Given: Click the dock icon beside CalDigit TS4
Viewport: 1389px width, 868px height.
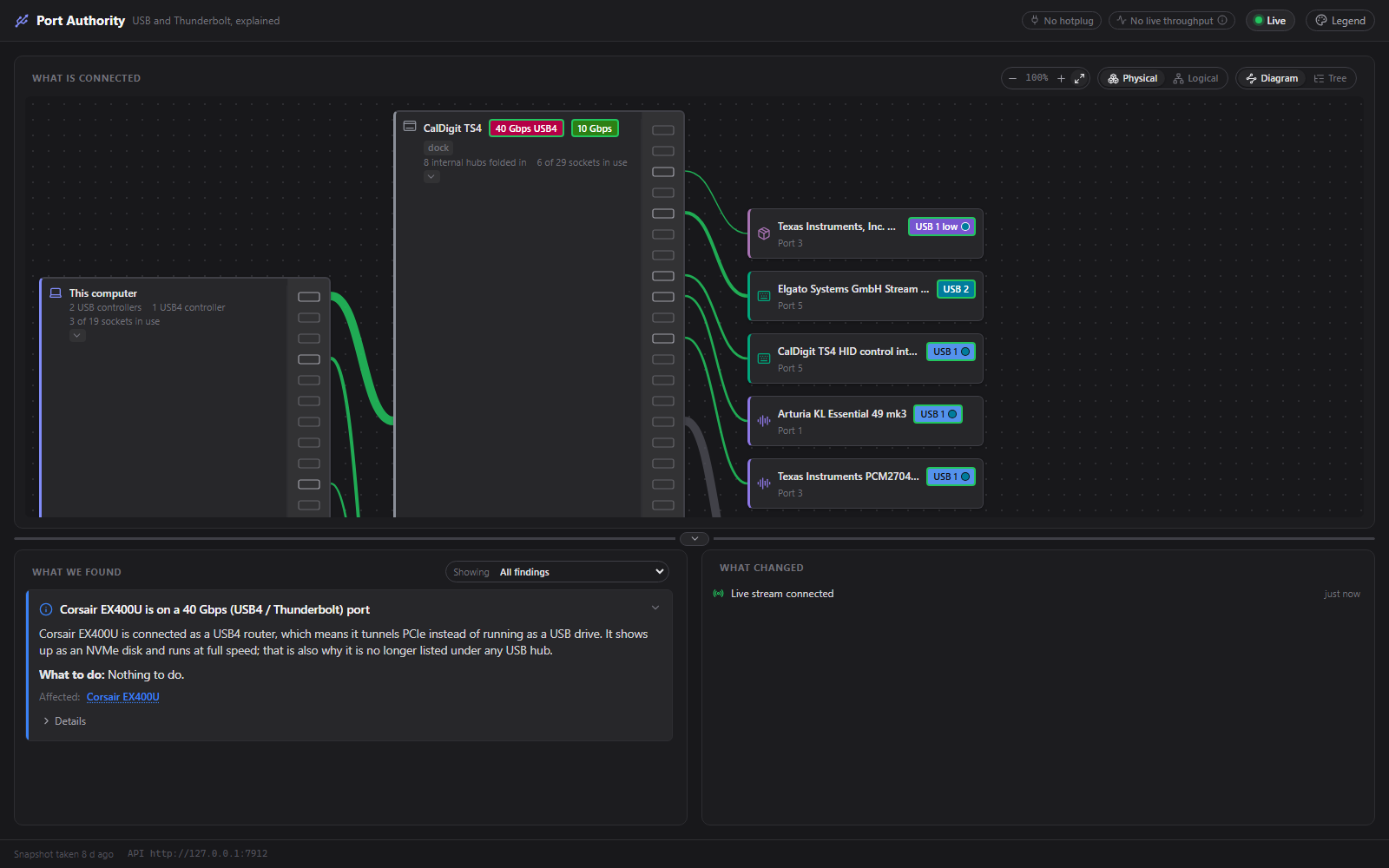Looking at the screenshot, I should click(x=410, y=127).
